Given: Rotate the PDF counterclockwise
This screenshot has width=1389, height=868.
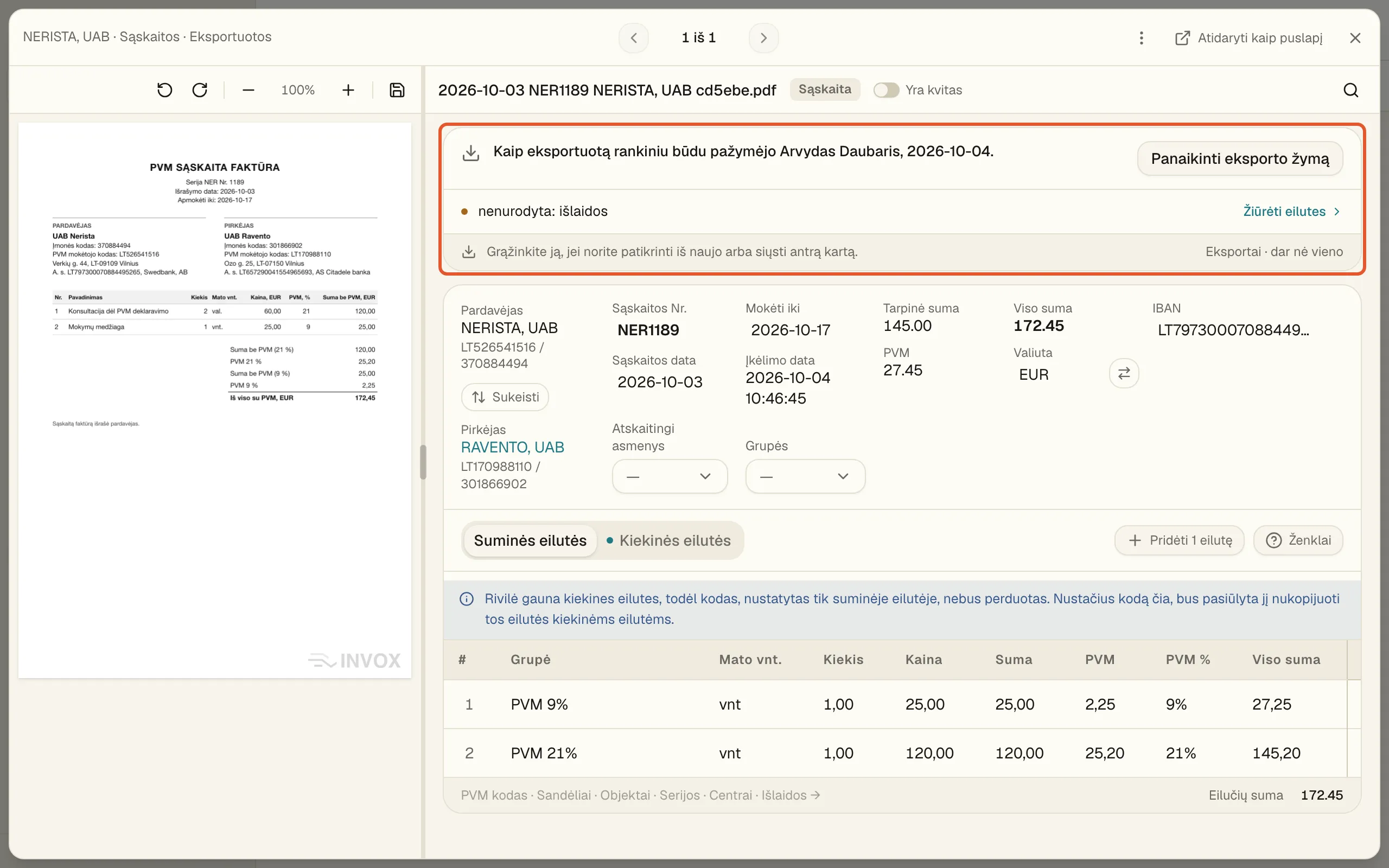Looking at the screenshot, I should [x=165, y=90].
